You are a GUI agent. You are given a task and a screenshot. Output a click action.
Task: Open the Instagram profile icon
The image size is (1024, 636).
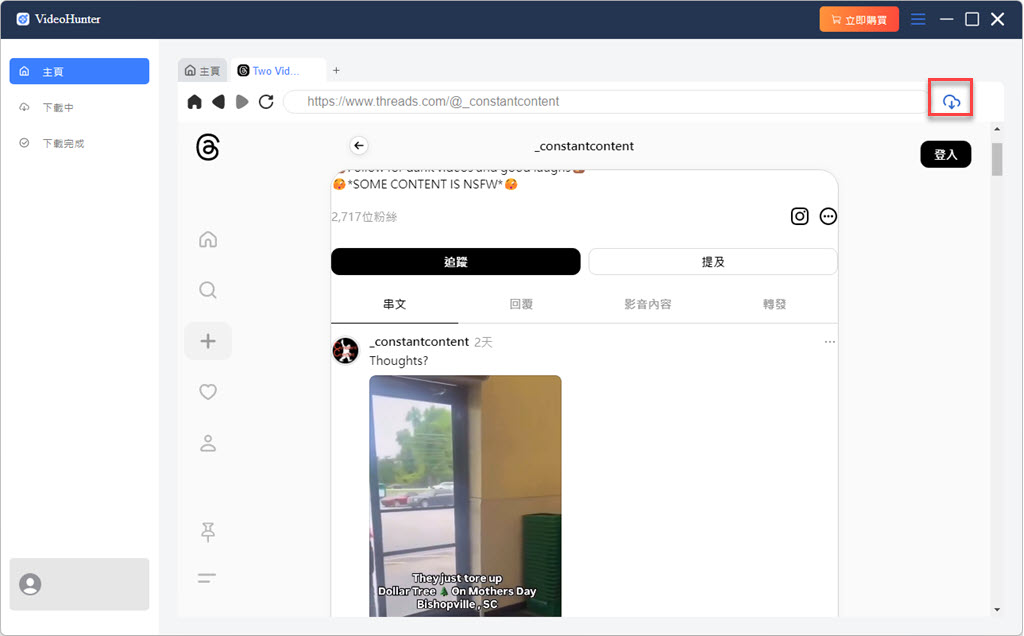(x=799, y=216)
